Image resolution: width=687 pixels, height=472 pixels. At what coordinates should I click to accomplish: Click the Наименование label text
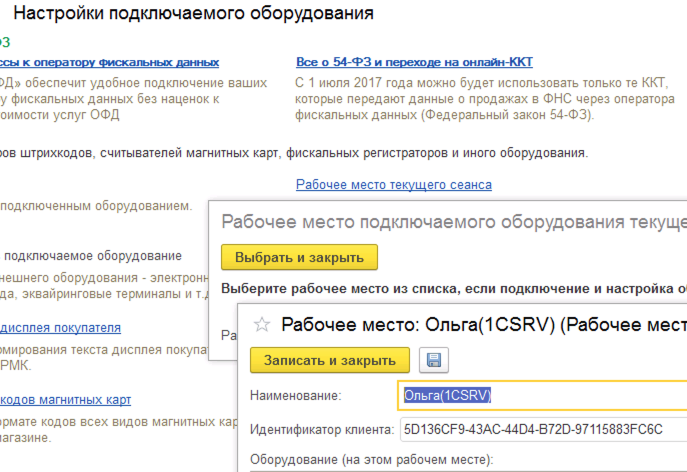[x=295, y=396]
